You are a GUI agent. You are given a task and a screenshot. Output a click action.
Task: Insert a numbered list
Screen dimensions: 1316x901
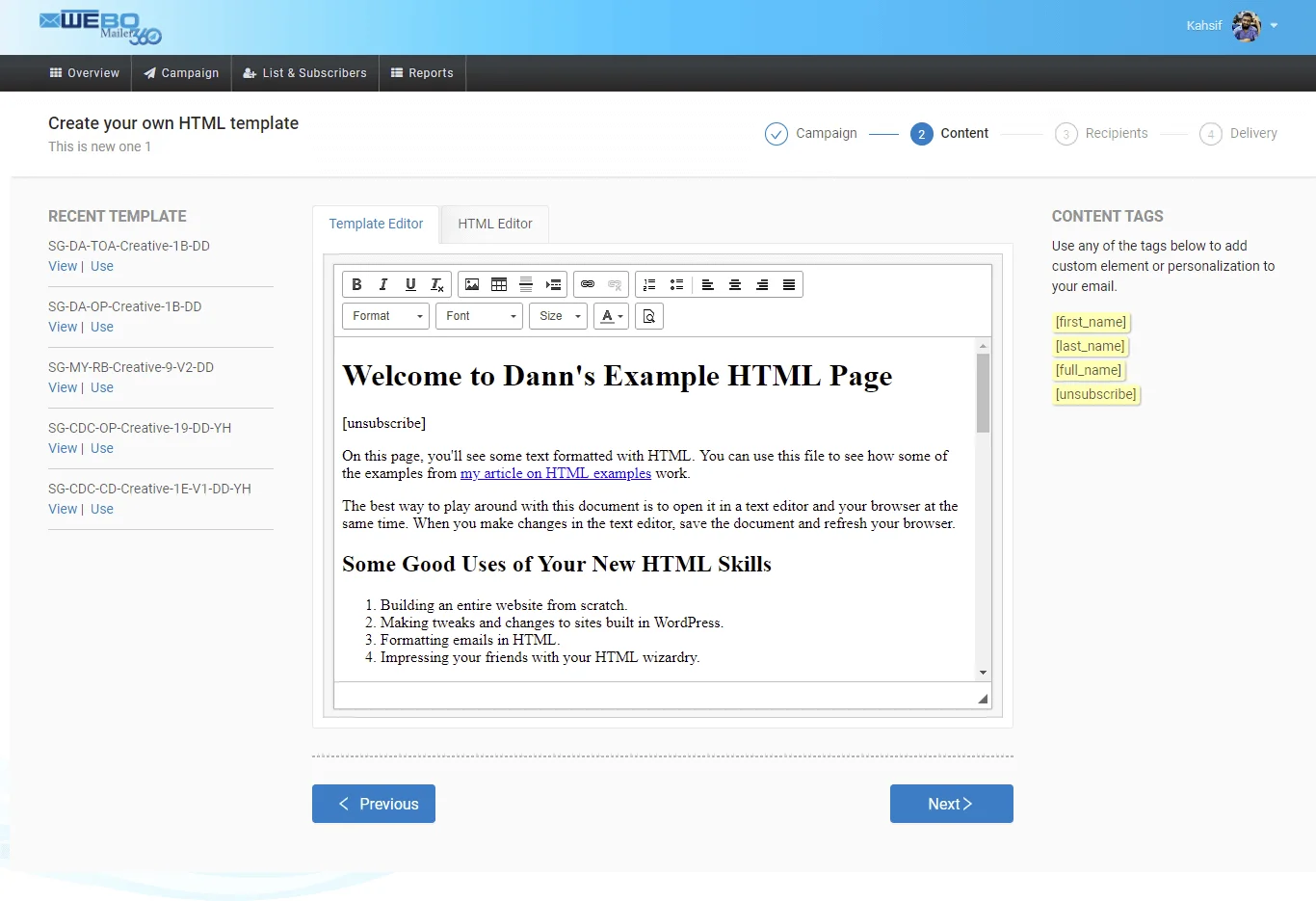[x=649, y=284]
